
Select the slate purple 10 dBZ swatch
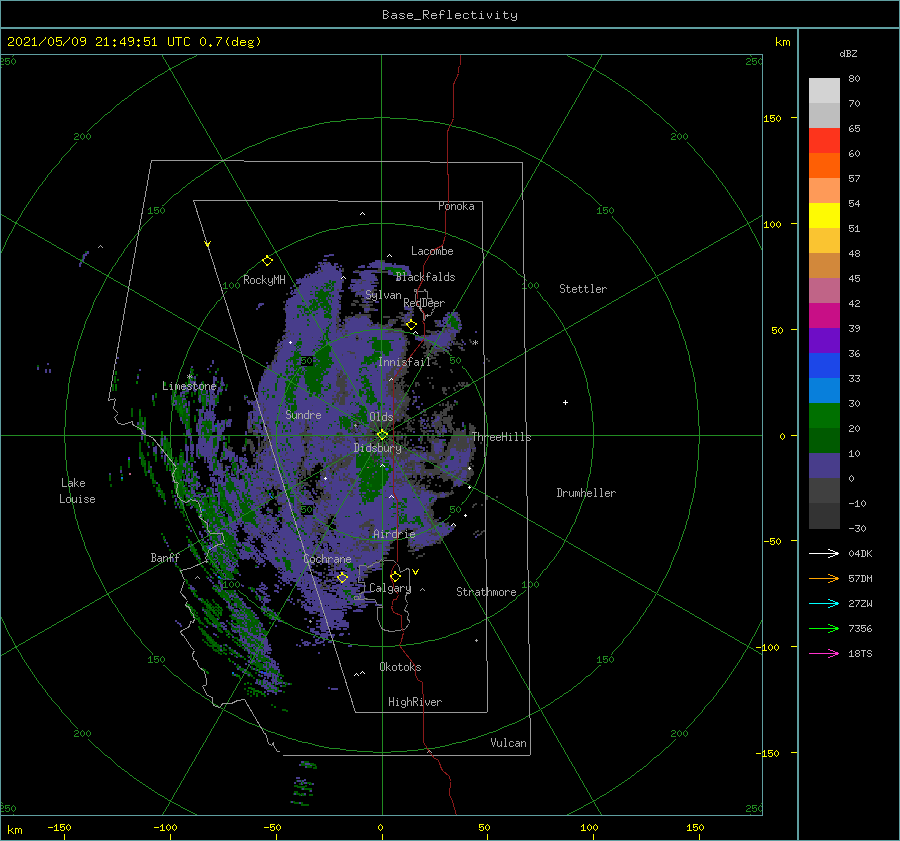click(x=824, y=466)
